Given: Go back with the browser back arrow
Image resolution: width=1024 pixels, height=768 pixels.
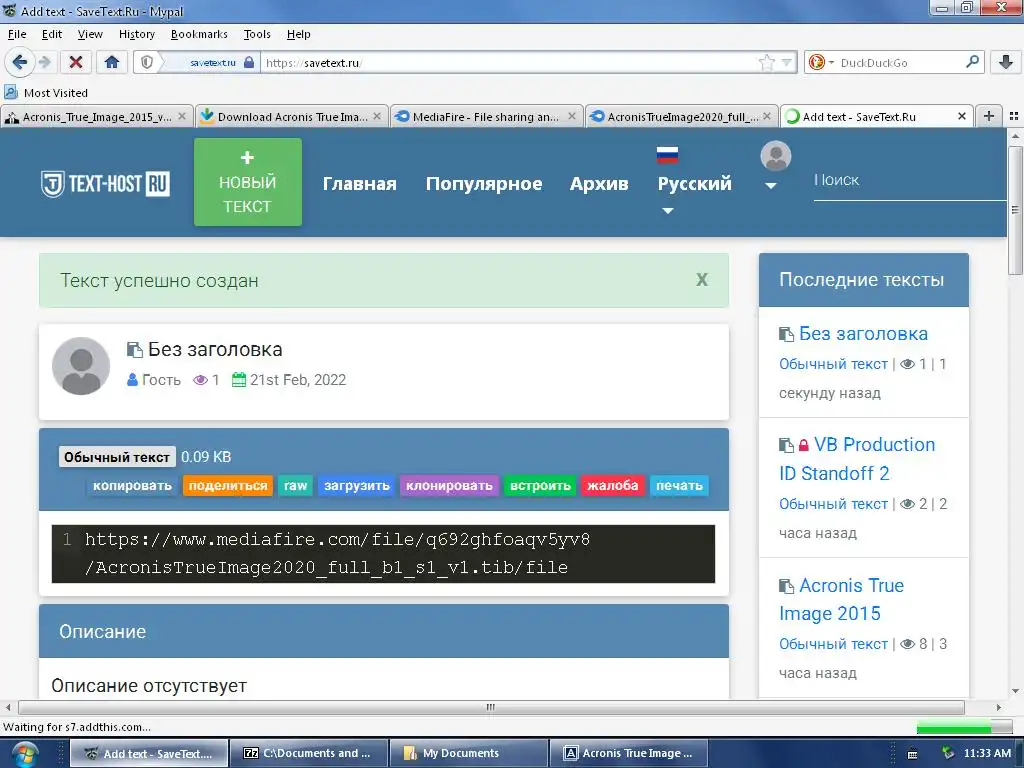Looking at the screenshot, I should tap(19, 63).
